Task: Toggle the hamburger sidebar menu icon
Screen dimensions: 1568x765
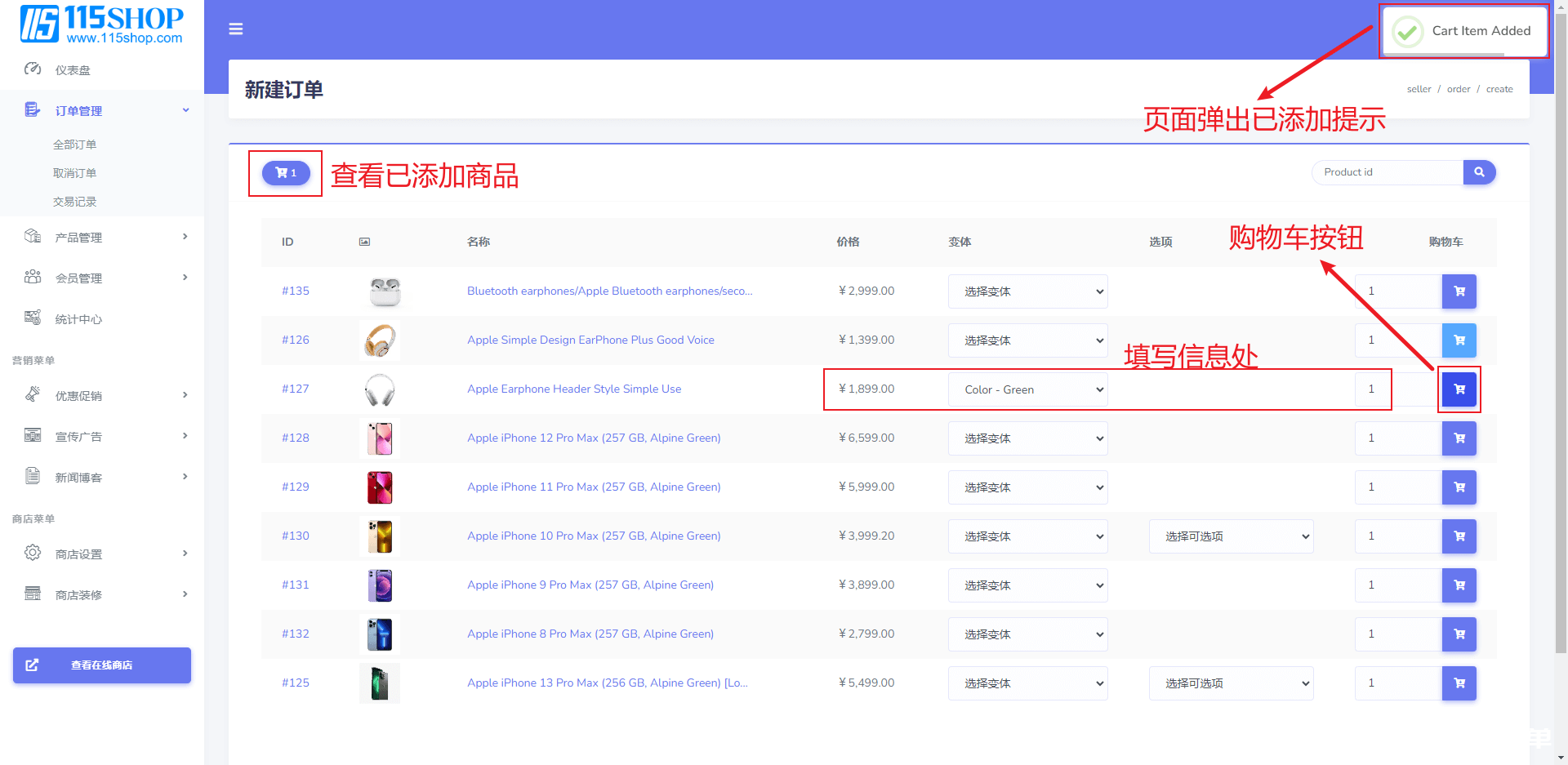Action: pyautogui.click(x=236, y=29)
